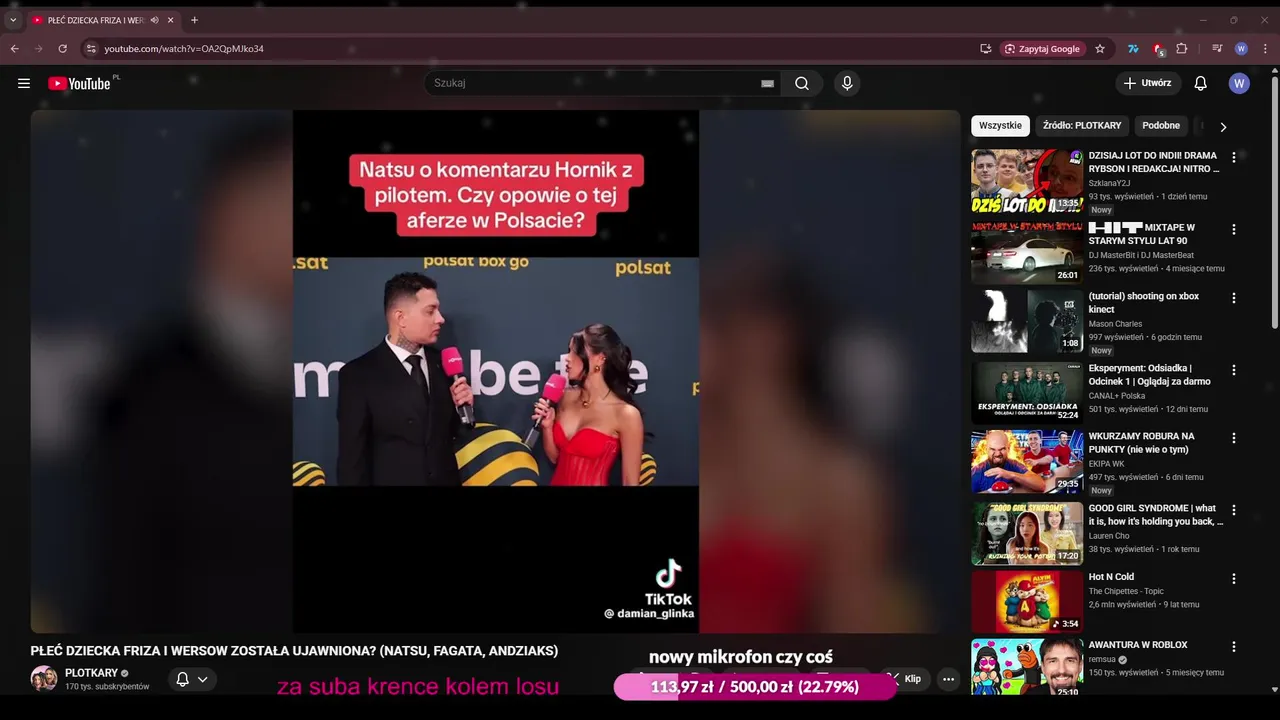Click the Lauren Cho channel name
This screenshot has height=720, width=1280.
pyautogui.click(x=1109, y=536)
